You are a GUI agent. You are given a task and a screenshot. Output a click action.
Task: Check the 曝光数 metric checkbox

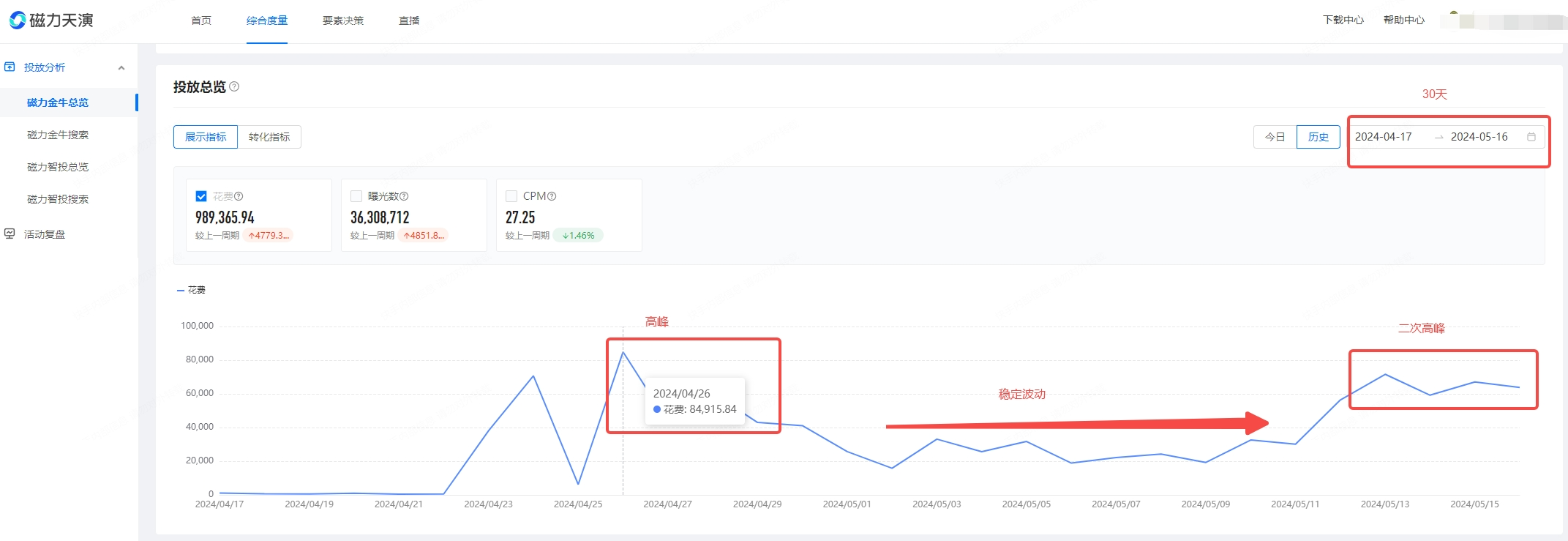coord(356,196)
